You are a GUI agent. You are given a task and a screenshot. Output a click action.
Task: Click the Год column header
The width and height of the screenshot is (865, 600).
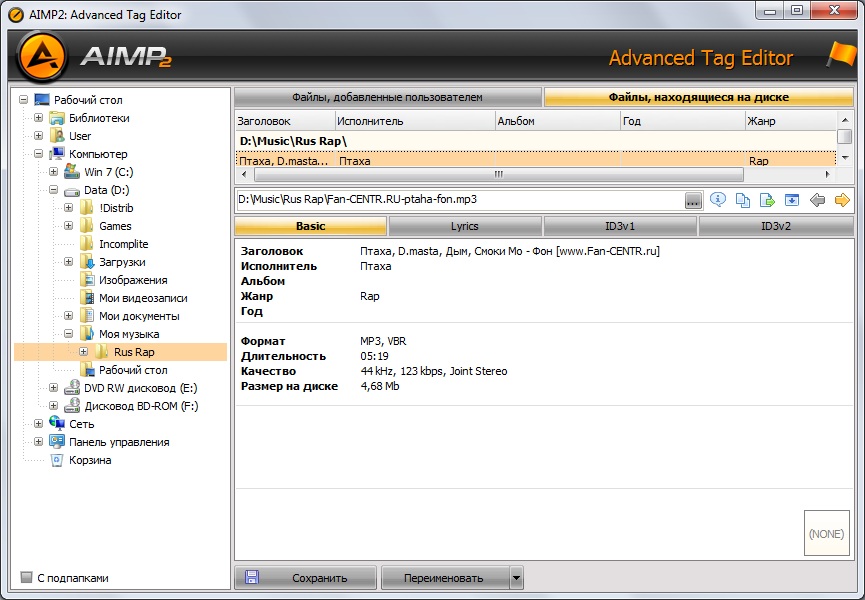click(682, 121)
